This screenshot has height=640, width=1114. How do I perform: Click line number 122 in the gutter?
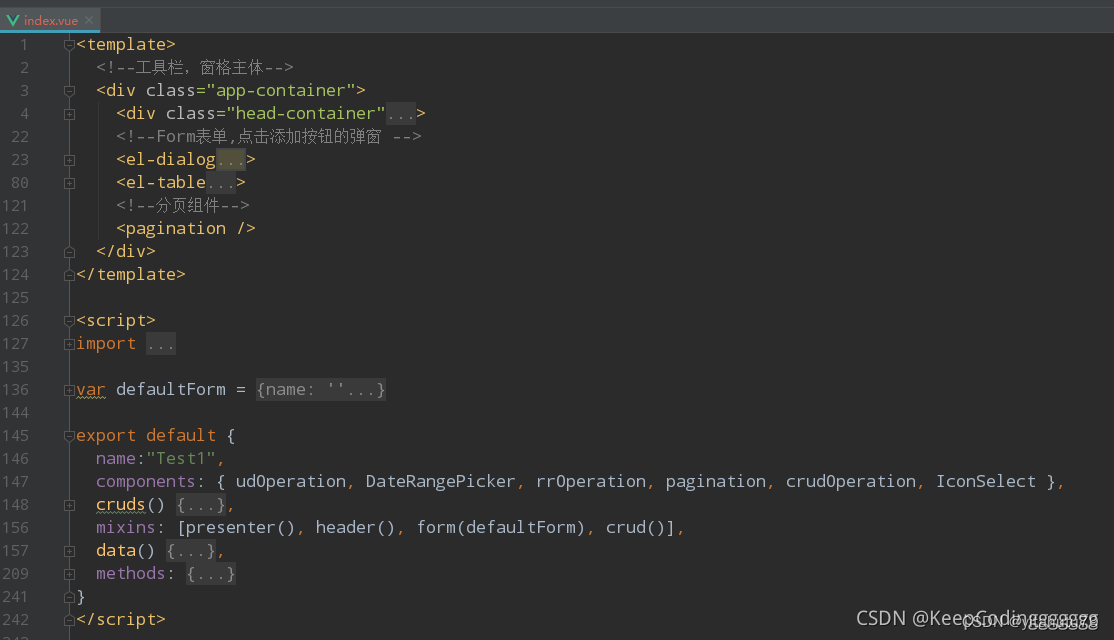point(16,228)
